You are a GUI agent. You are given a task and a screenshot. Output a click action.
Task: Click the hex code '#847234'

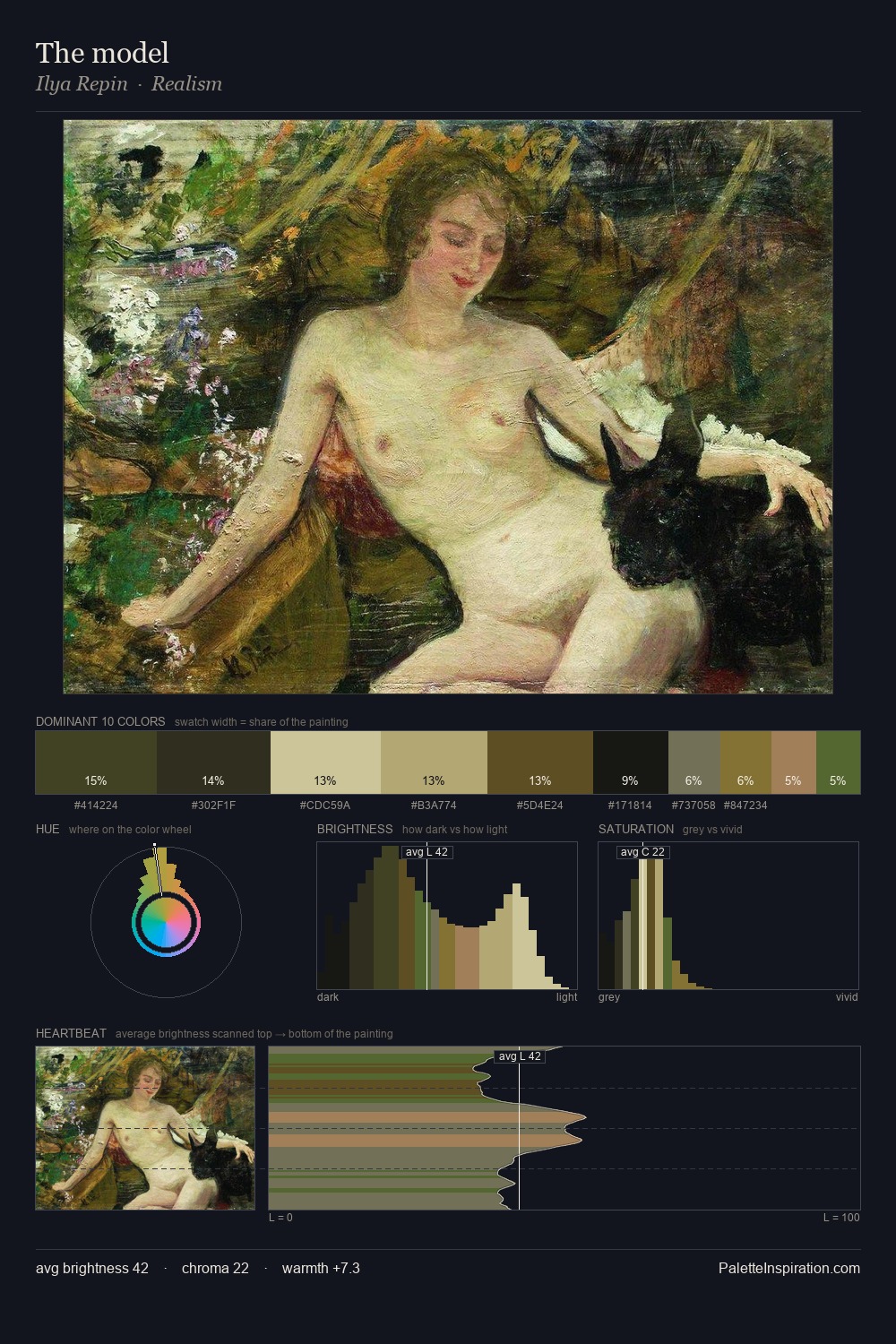[745, 806]
